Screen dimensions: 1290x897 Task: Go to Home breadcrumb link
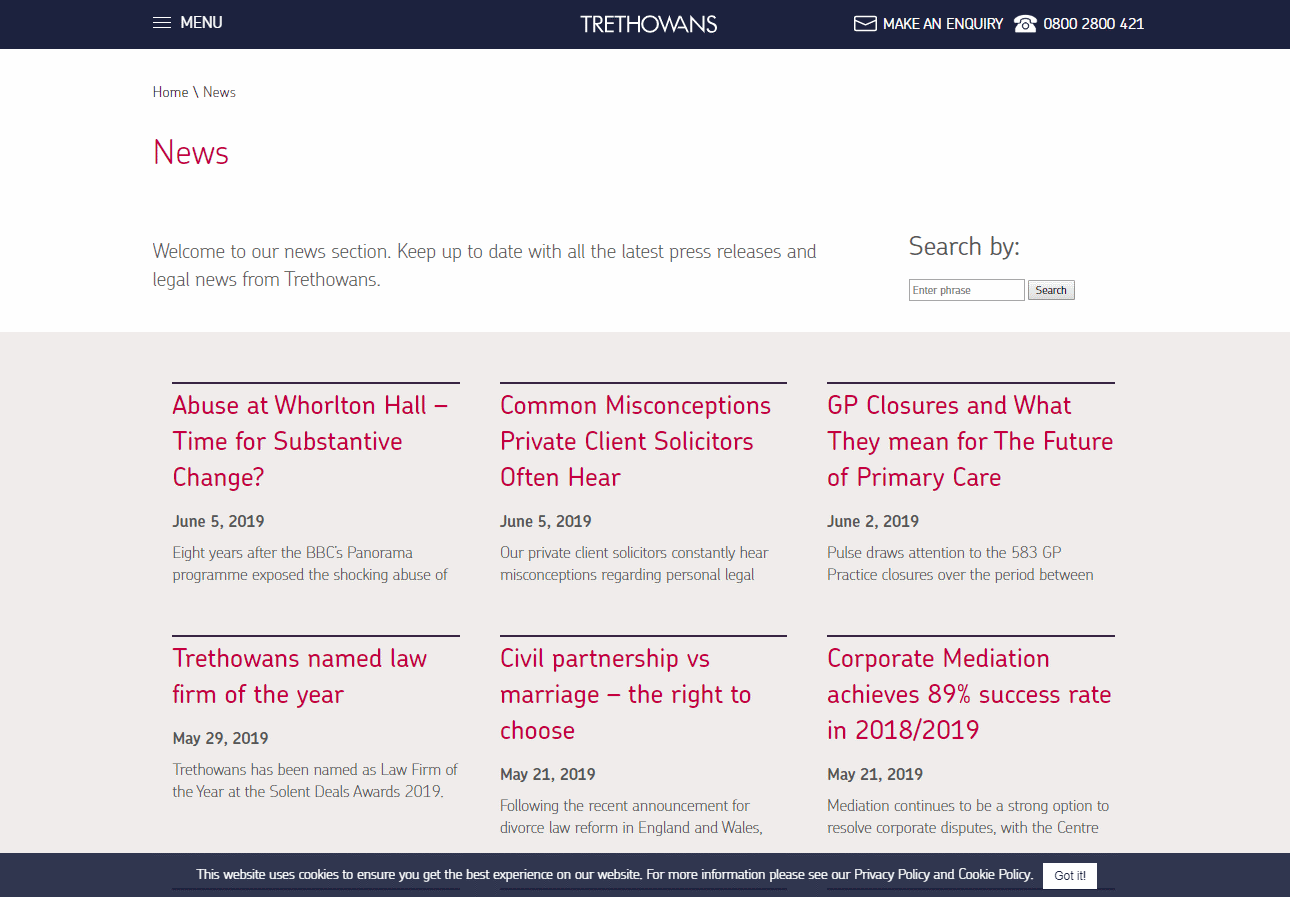tap(170, 92)
